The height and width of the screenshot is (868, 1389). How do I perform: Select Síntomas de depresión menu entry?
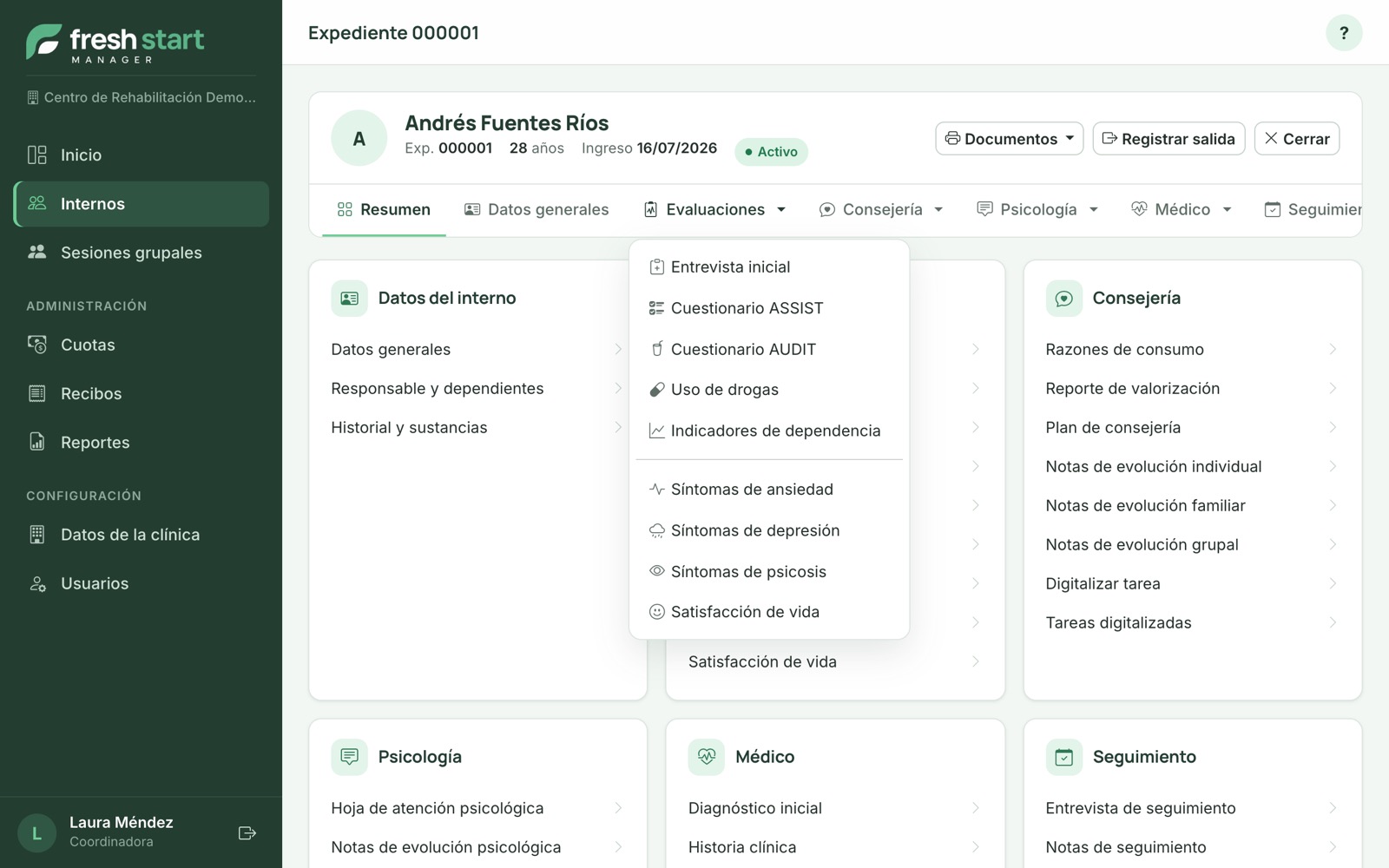769,530
